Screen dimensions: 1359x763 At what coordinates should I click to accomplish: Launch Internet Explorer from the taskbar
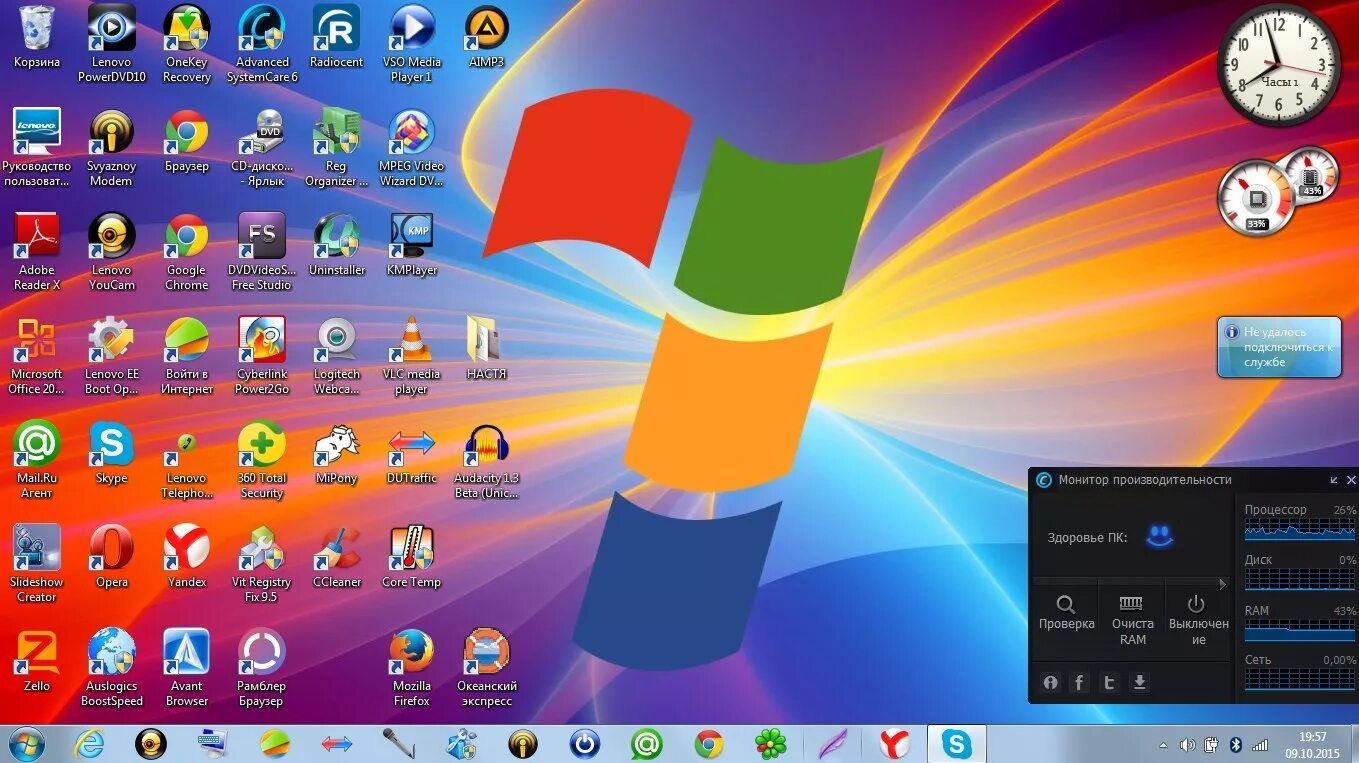click(88, 744)
